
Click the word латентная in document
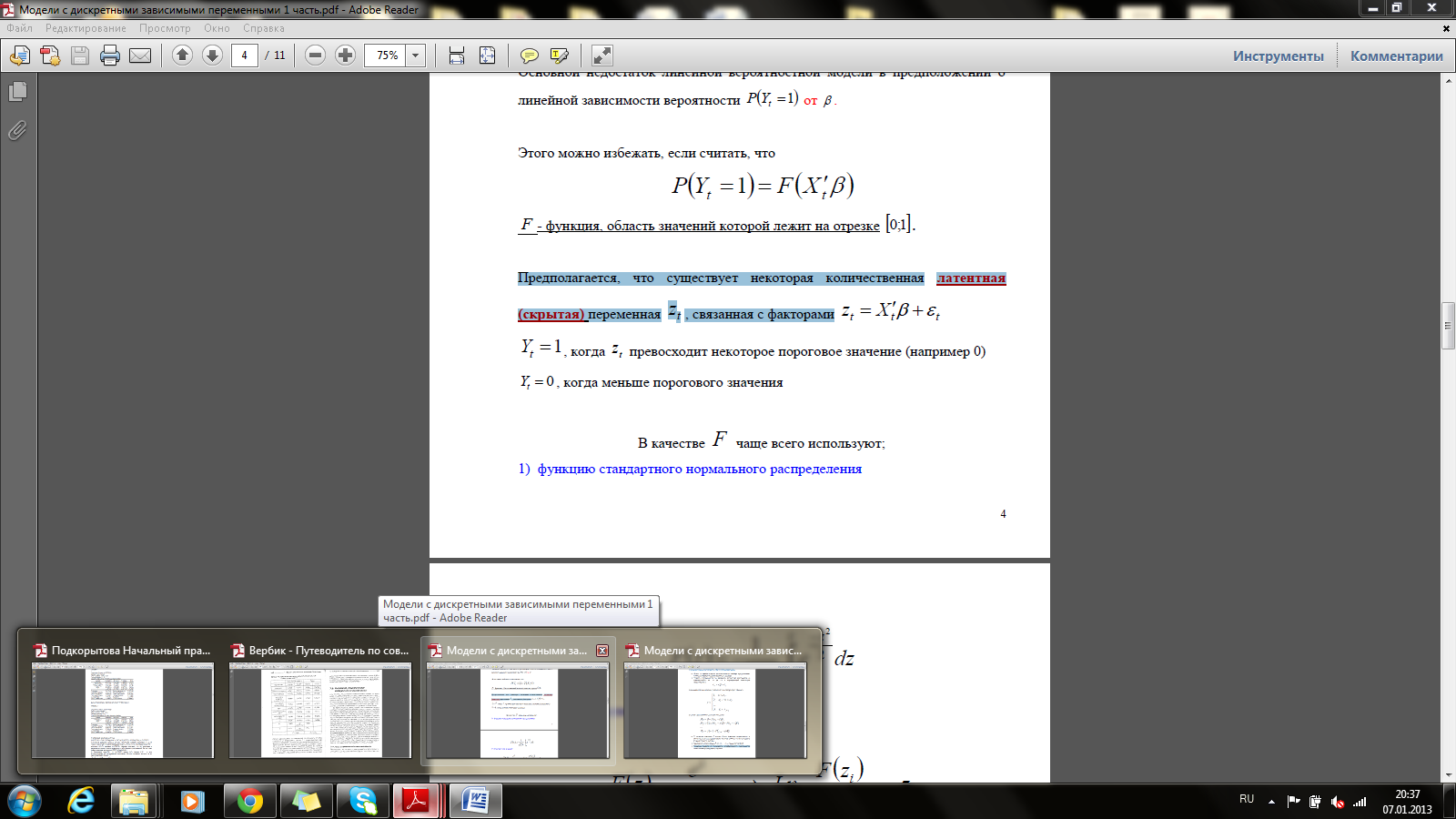(x=971, y=278)
